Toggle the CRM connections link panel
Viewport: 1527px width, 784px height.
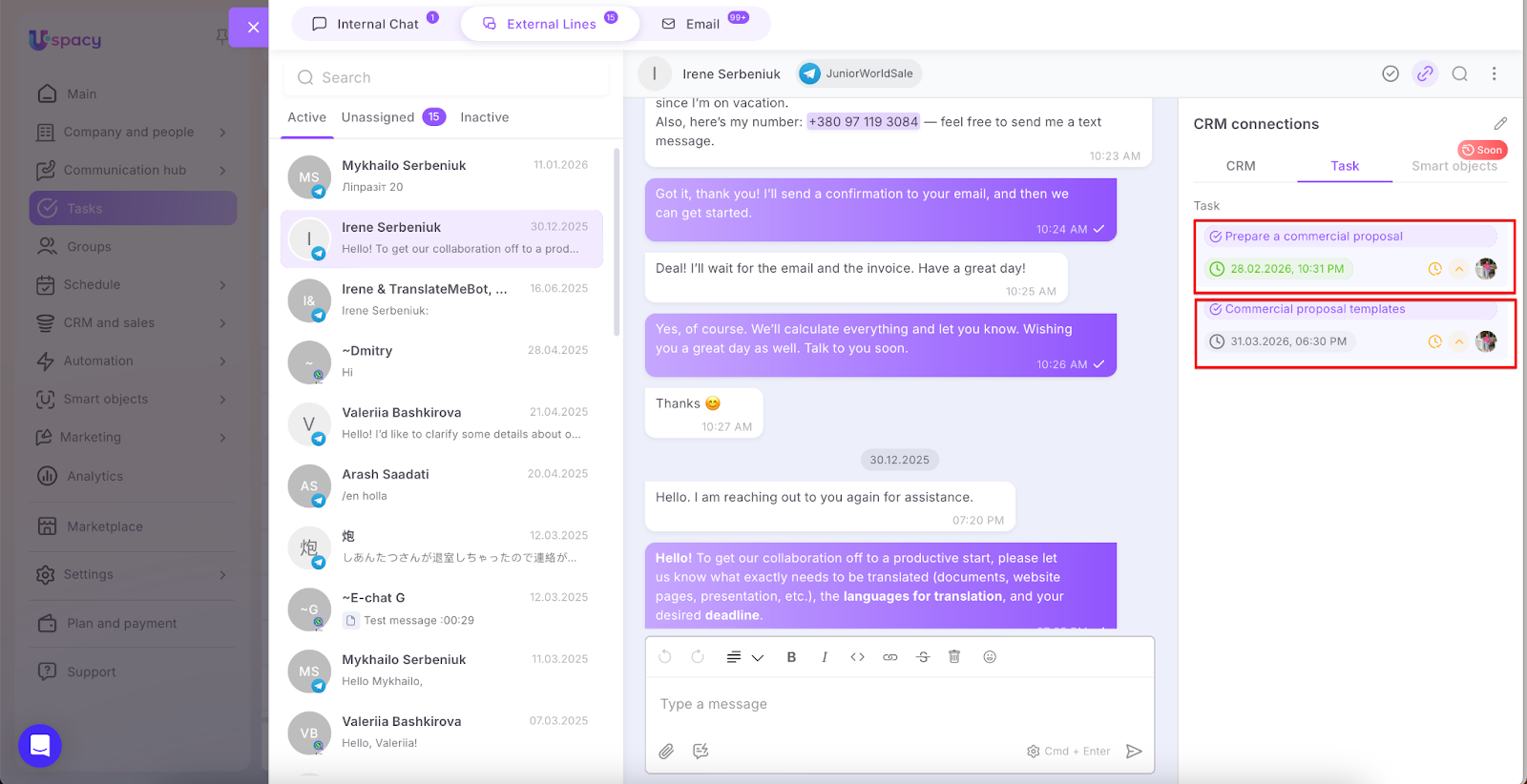pos(1425,74)
